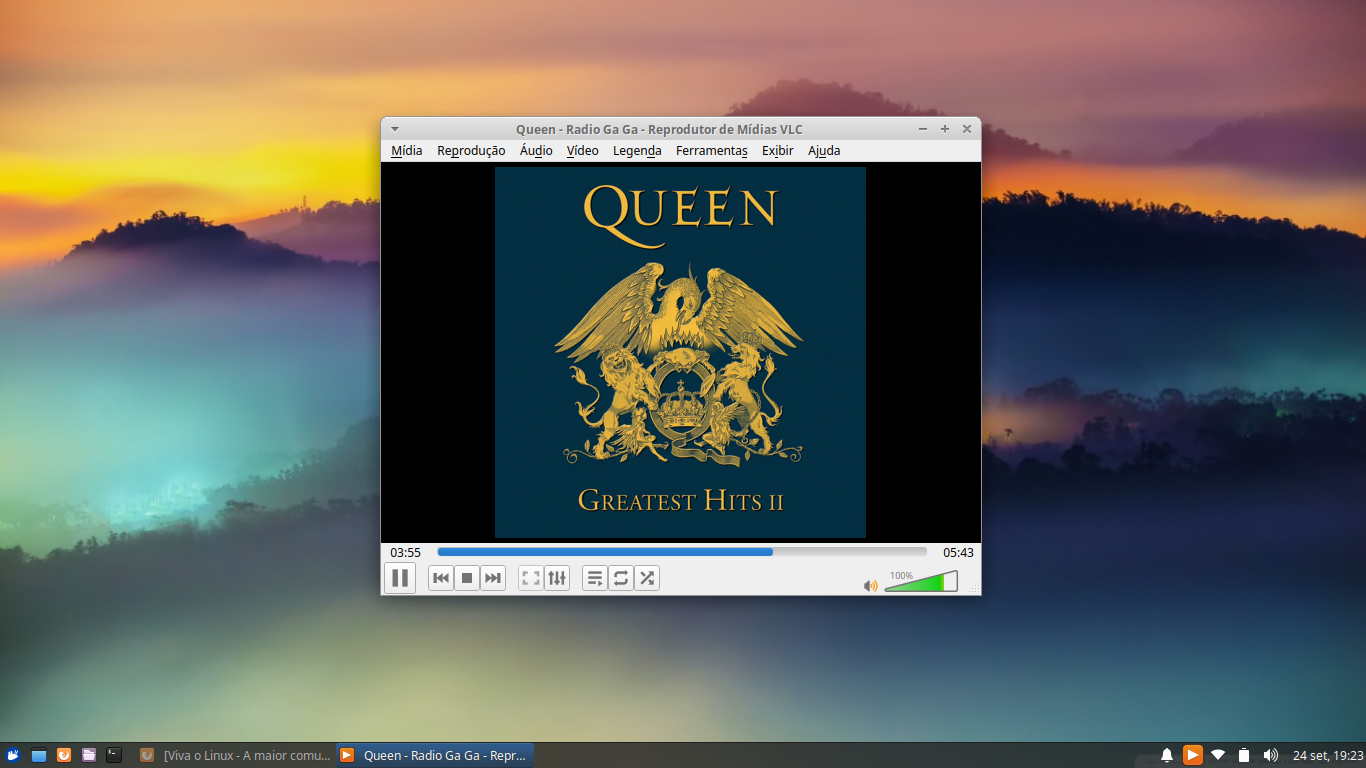Open the application launcher menu in the taskbar
This screenshot has height=768, width=1366.
[14, 755]
